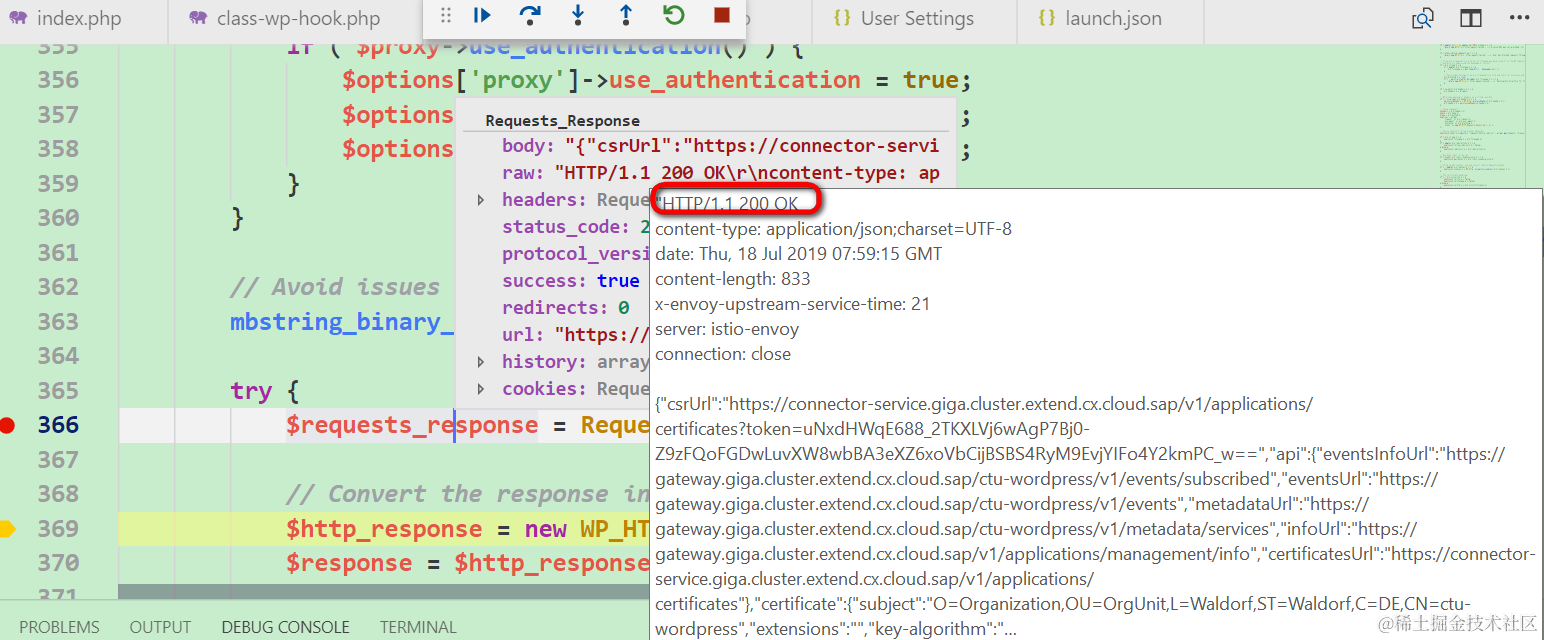Click mbstring_binary_ function on line 363

(x=342, y=322)
